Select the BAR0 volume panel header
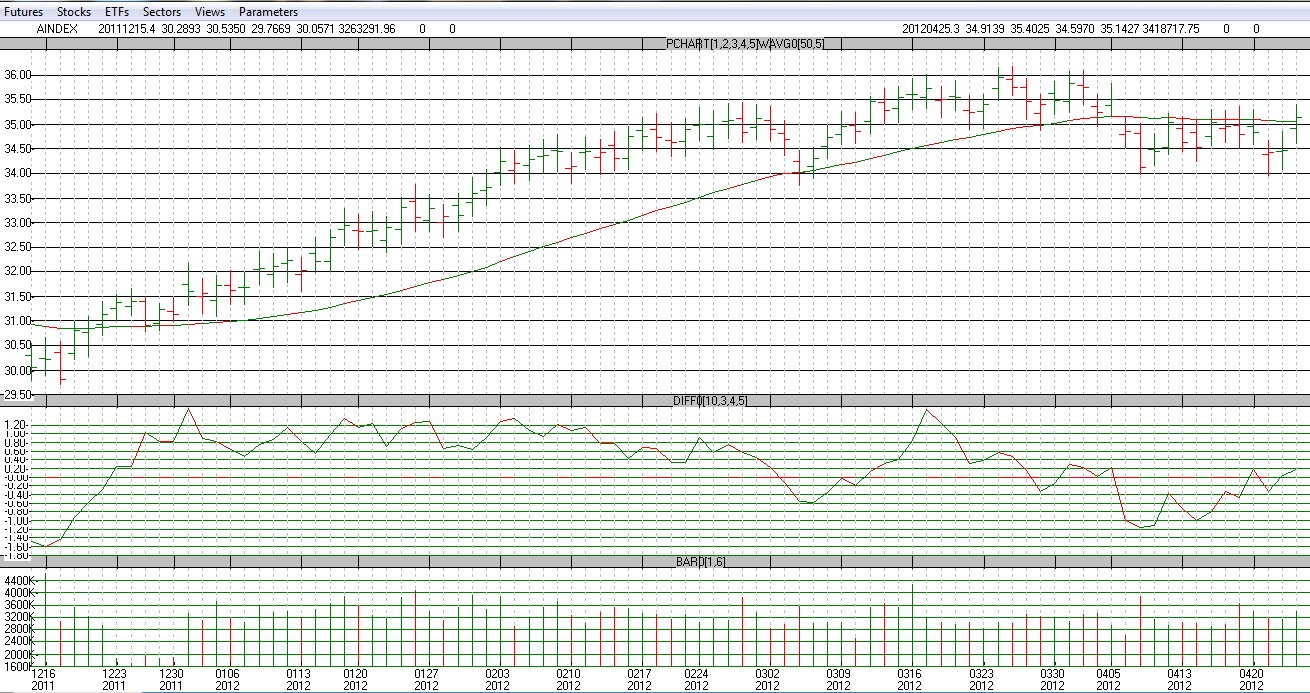The image size is (1310, 693). (700, 562)
